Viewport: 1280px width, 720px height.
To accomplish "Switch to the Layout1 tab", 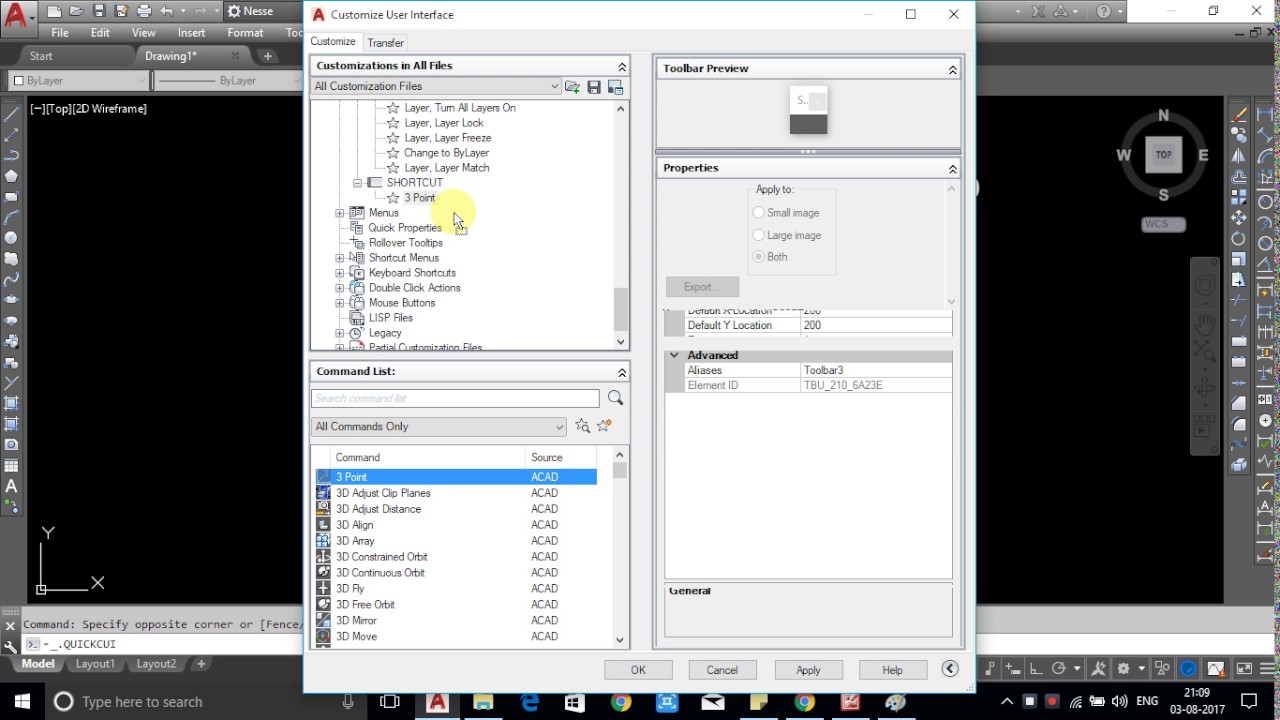I will pyautogui.click(x=96, y=664).
